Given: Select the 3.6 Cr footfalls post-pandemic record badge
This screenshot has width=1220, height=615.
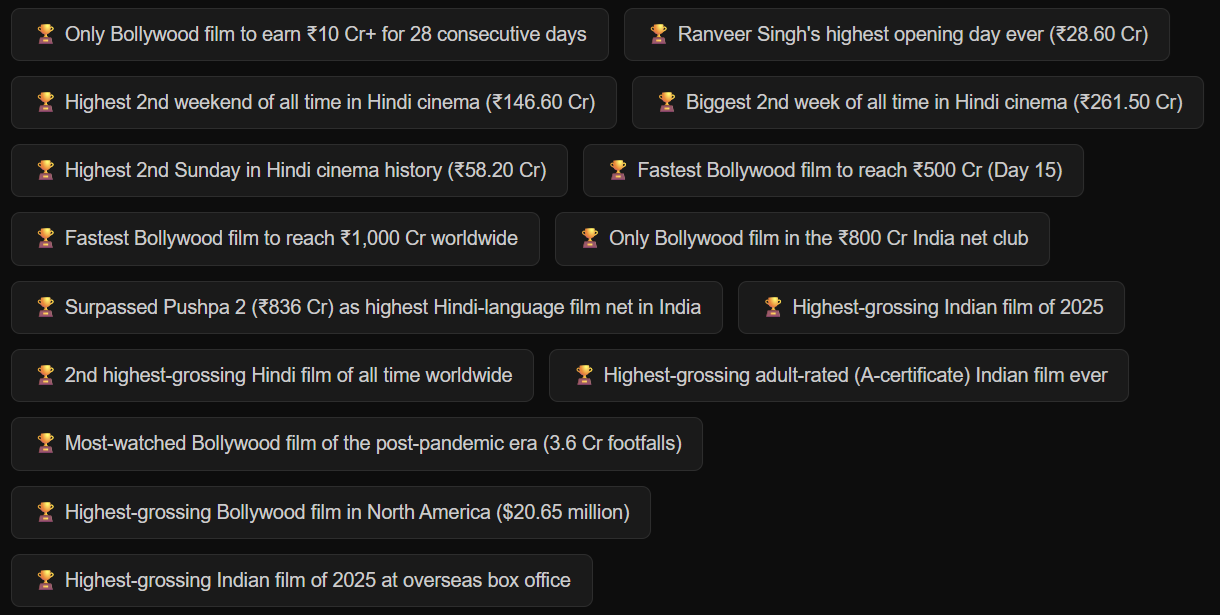Looking at the screenshot, I should click(356, 443).
